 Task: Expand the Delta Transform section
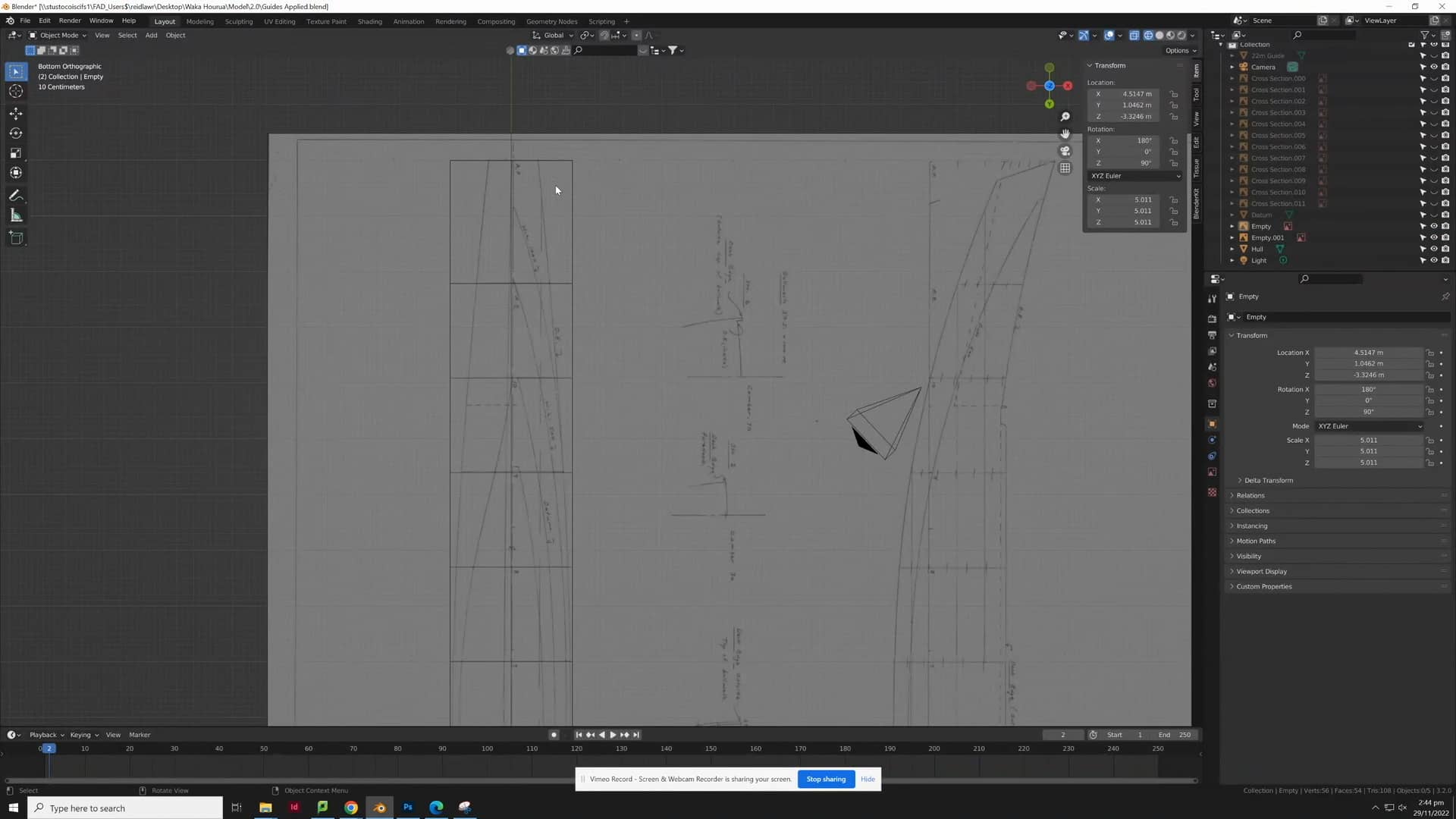coord(1268,479)
